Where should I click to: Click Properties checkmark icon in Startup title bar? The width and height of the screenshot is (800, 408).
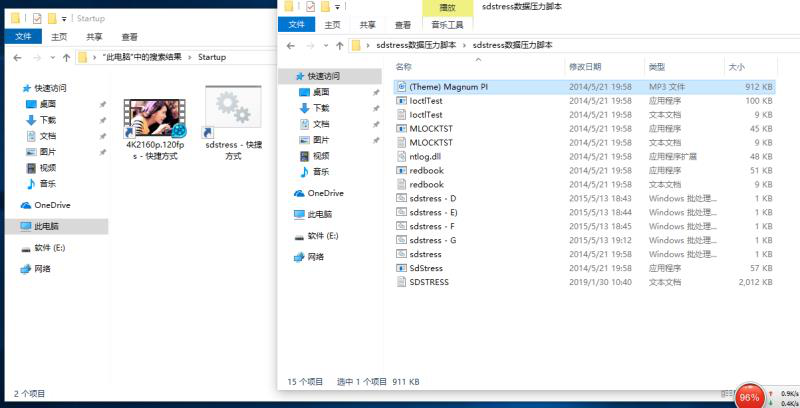tap(37, 19)
